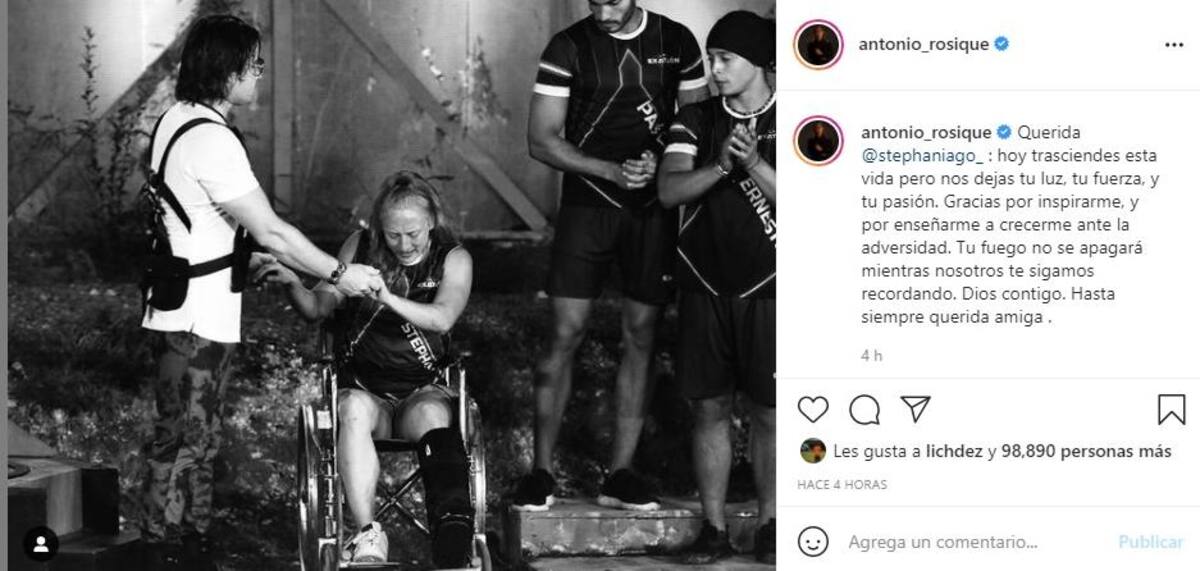Open antonio_rosique username in the caption
This screenshot has width=1200, height=571.
pos(926,132)
